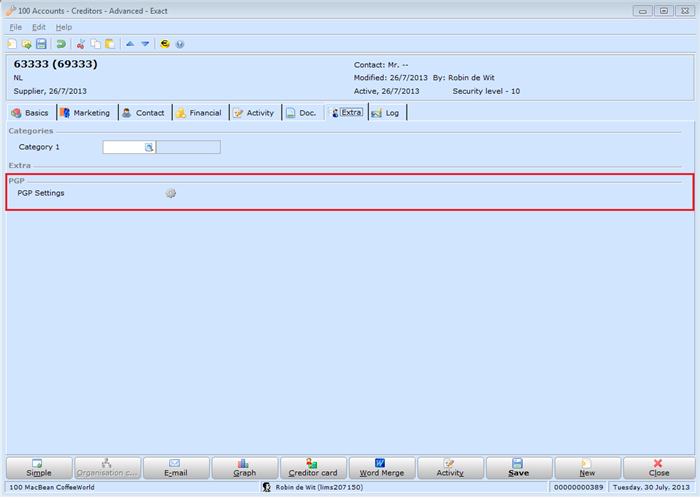Click Robin de Wit (lims207150) status text
This screenshot has height=497, width=700.
tap(319, 487)
